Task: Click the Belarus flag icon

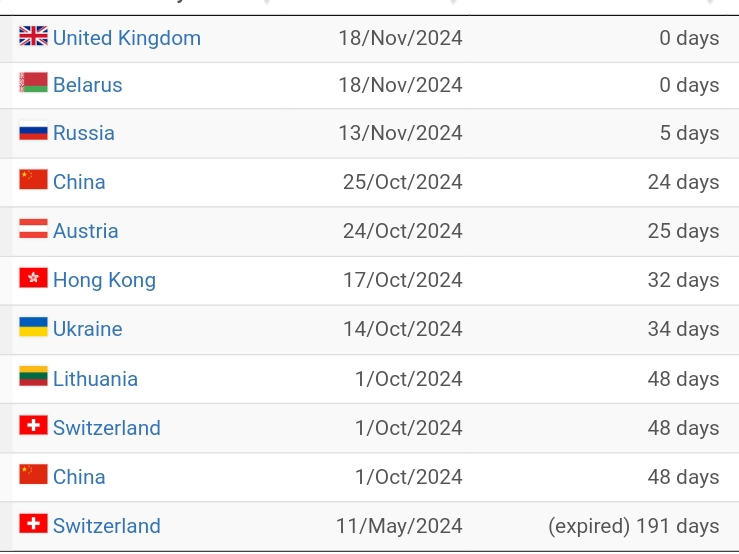Action: (x=33, y=82)
